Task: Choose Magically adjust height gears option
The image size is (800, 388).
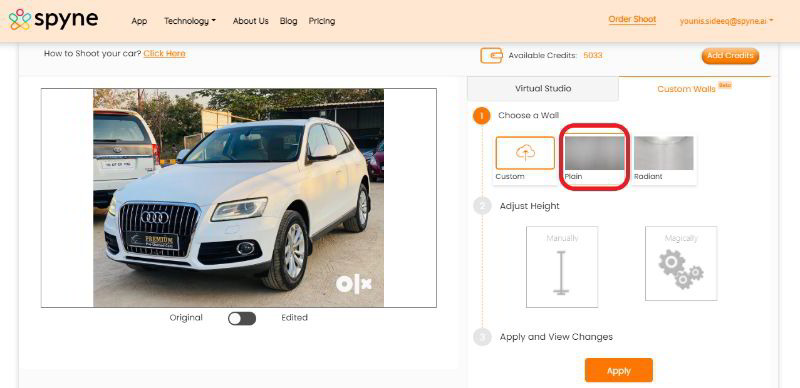Action: [681, 264]
